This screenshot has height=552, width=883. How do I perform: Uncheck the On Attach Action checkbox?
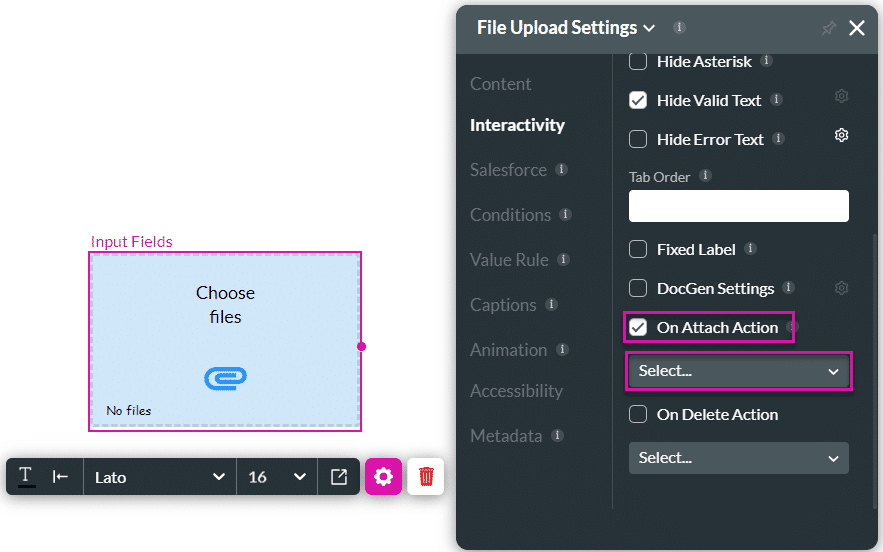pos(638,327)
